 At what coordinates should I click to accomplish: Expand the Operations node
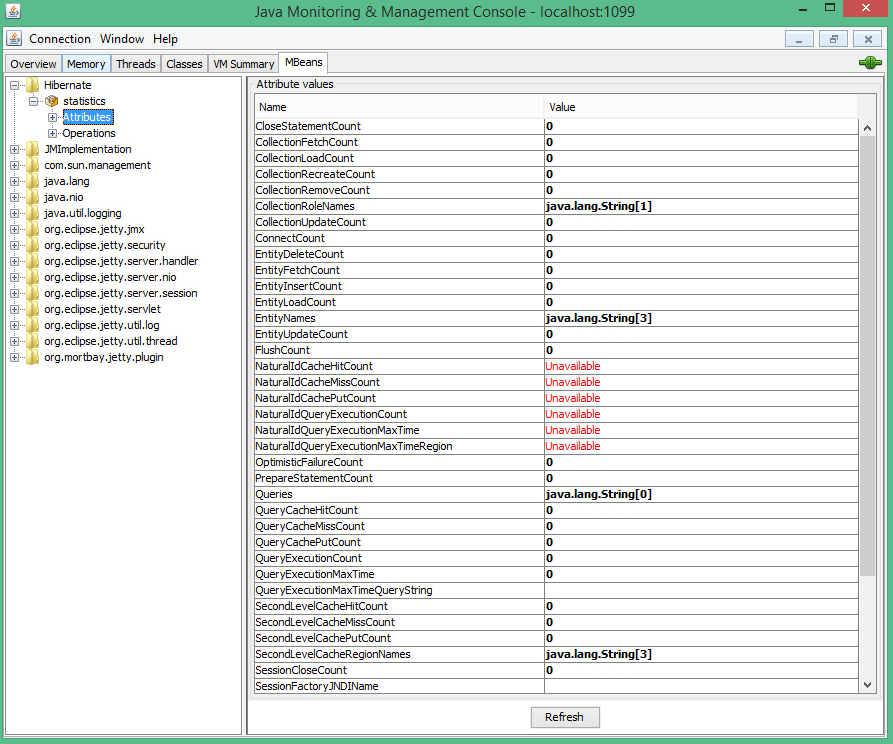[52, 133]
